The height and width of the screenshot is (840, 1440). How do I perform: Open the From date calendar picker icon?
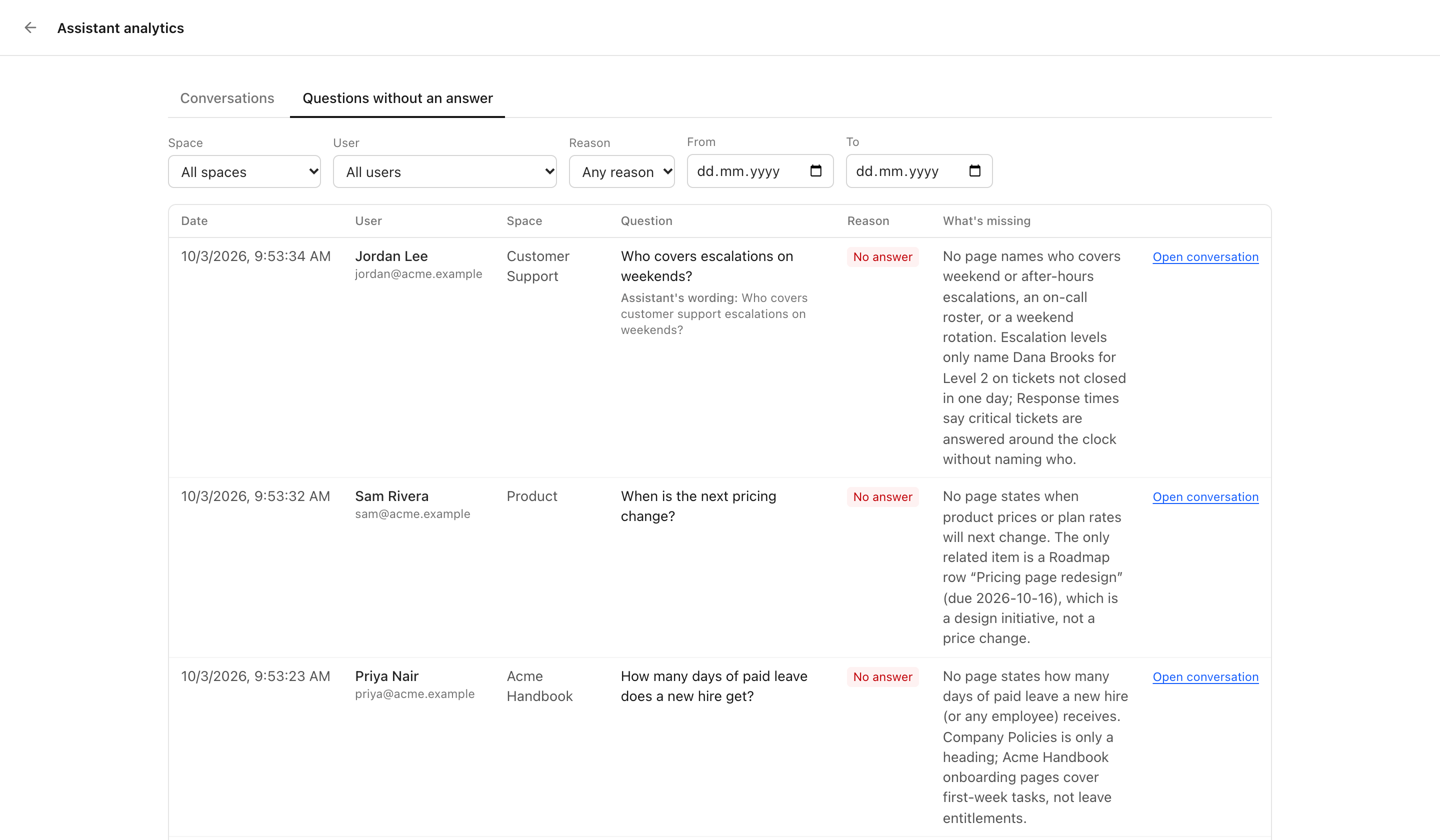coord(815,171)
